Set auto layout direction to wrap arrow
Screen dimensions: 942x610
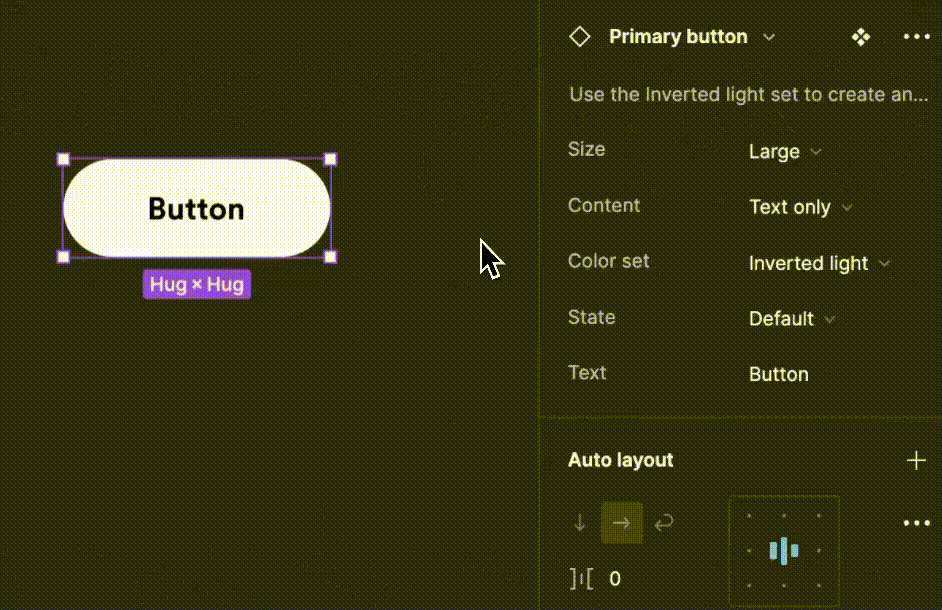pyautogui.click(x=664, y=523)
